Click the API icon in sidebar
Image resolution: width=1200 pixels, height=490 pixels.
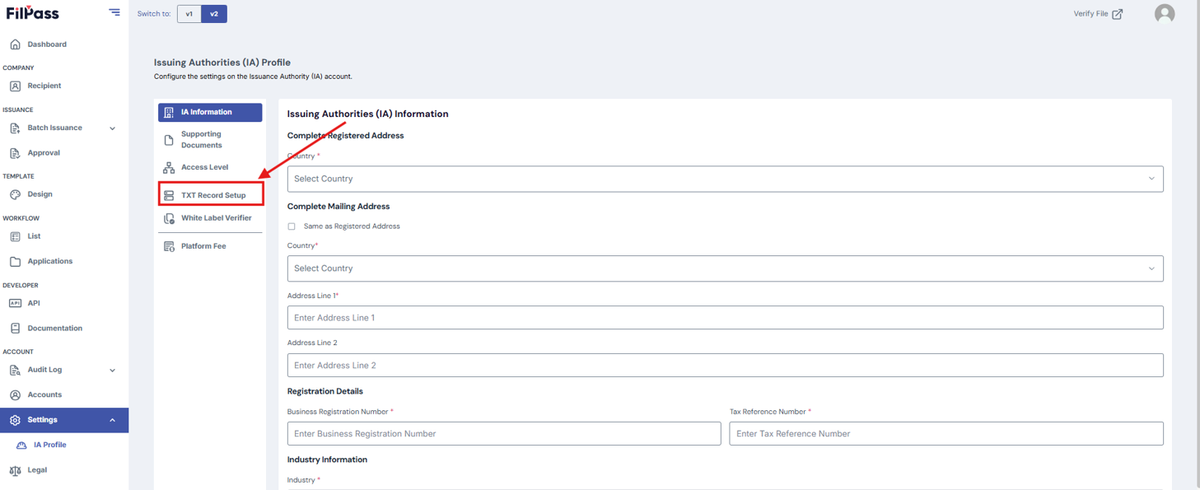pos(15,303)
